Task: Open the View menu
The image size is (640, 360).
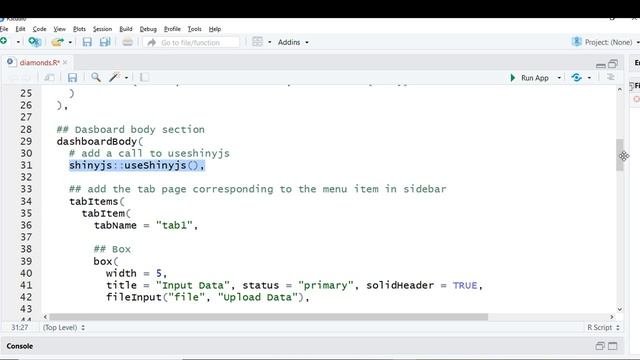Action: 60,29
